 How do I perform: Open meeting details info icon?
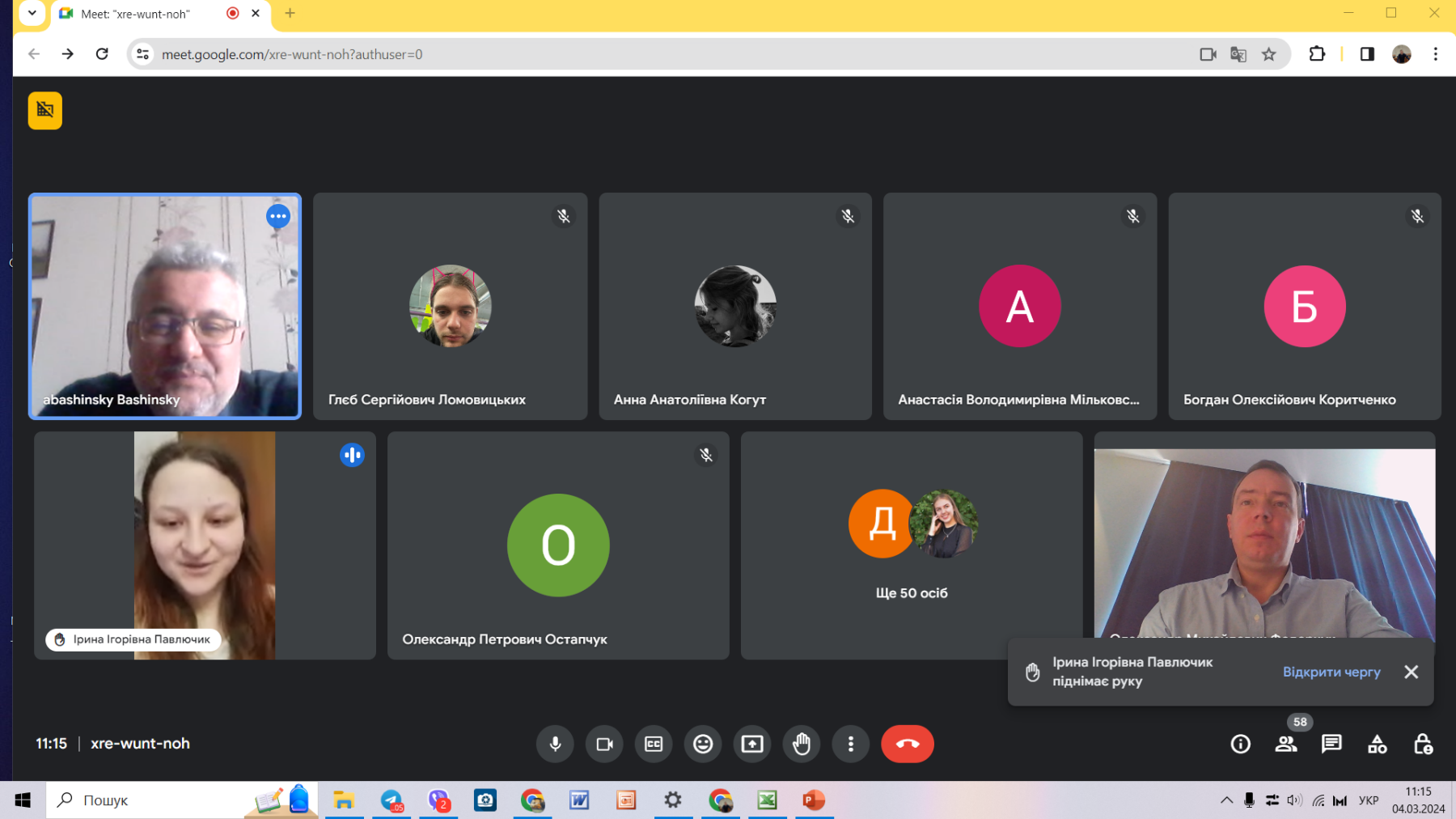coord(1240,744)
